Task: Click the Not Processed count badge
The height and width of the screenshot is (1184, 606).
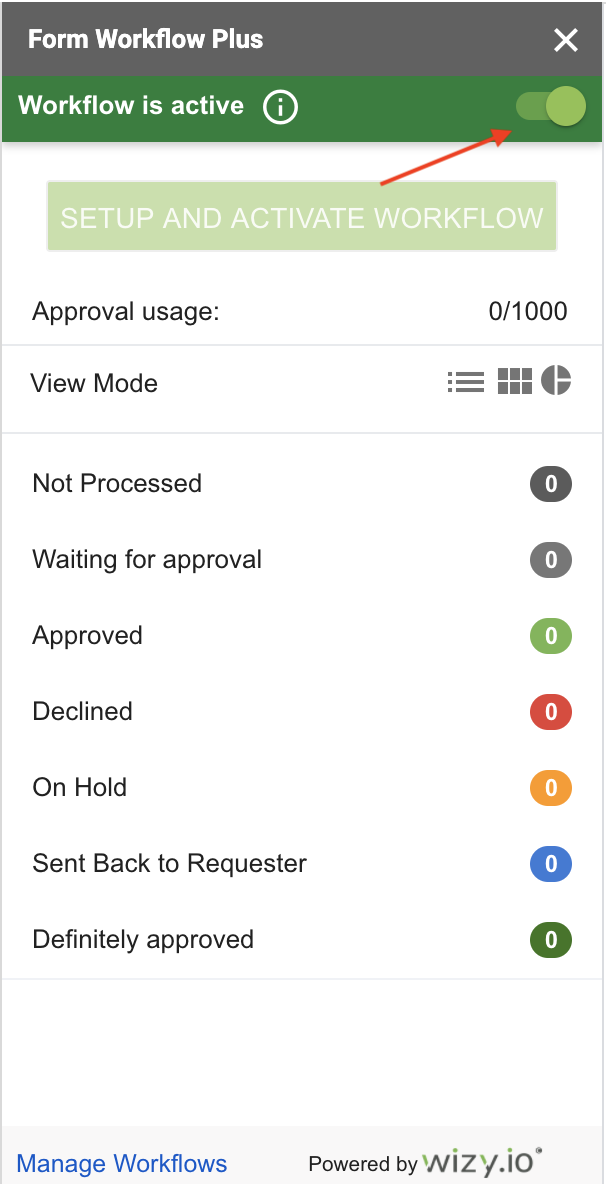Action: click(x=551, y=483)
